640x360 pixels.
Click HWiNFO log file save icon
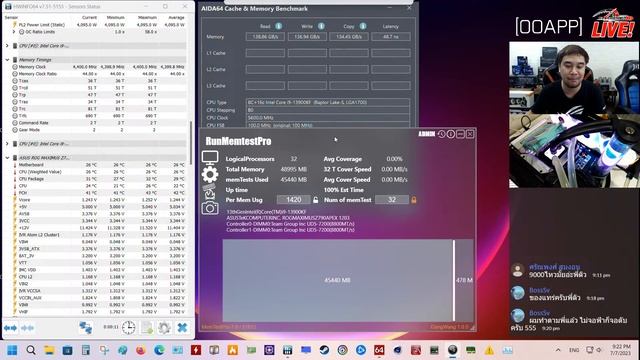(147, 327)
